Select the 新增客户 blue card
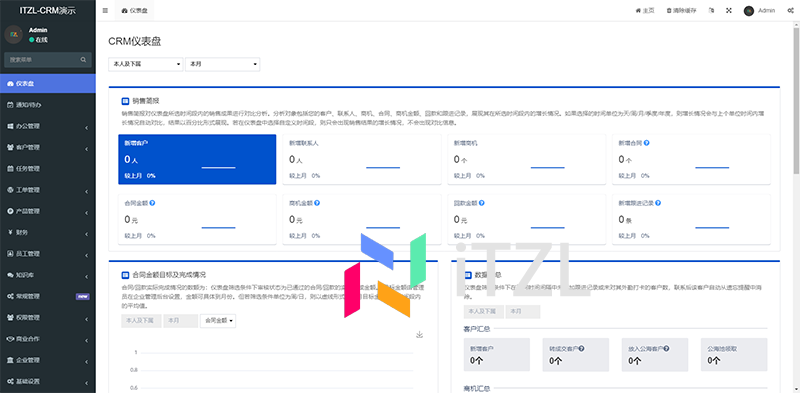Viewport: 800px width, 393px height. click(x=197, y=159)
